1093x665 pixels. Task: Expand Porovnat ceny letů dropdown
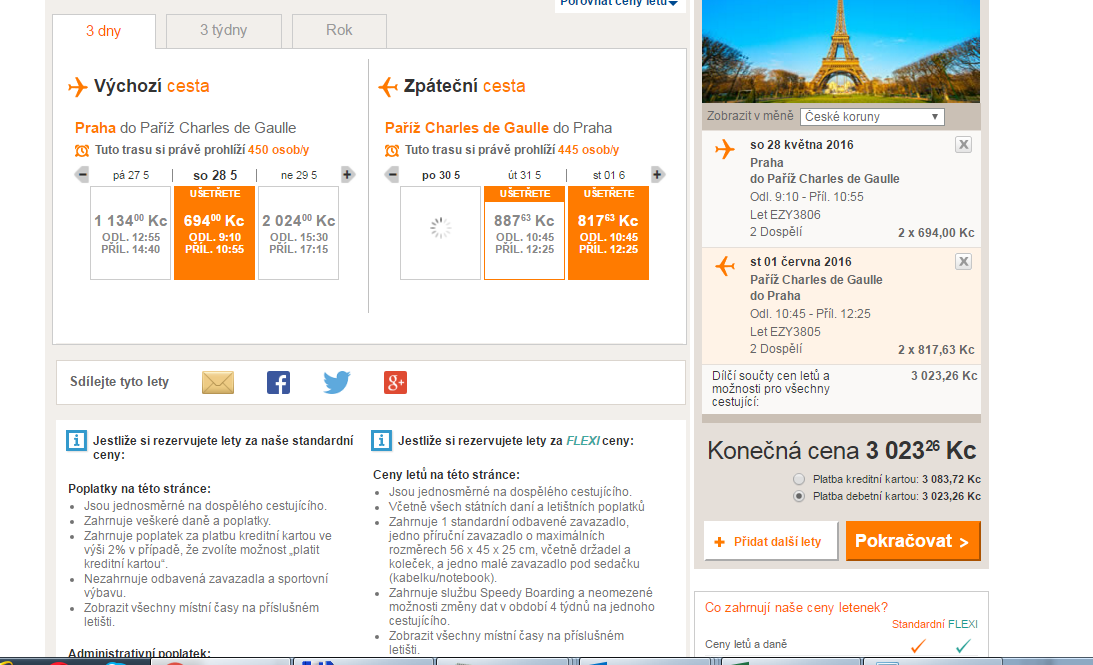coord(620,4)
